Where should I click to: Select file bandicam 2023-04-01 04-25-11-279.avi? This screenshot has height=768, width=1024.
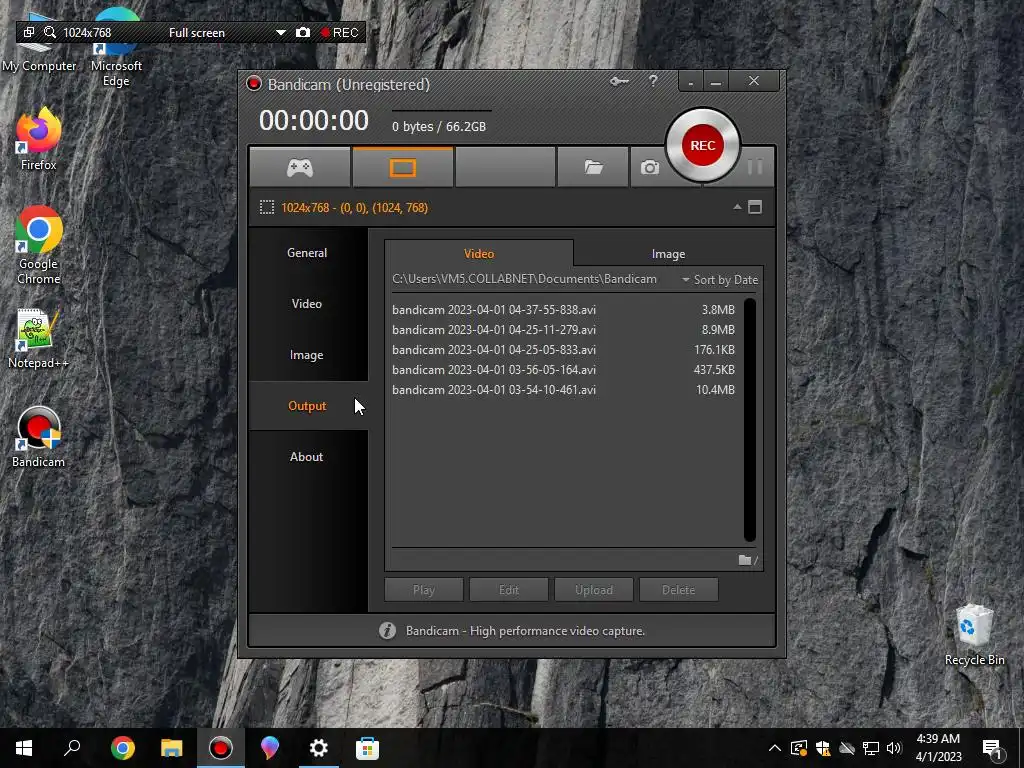[x=564, y=330]
